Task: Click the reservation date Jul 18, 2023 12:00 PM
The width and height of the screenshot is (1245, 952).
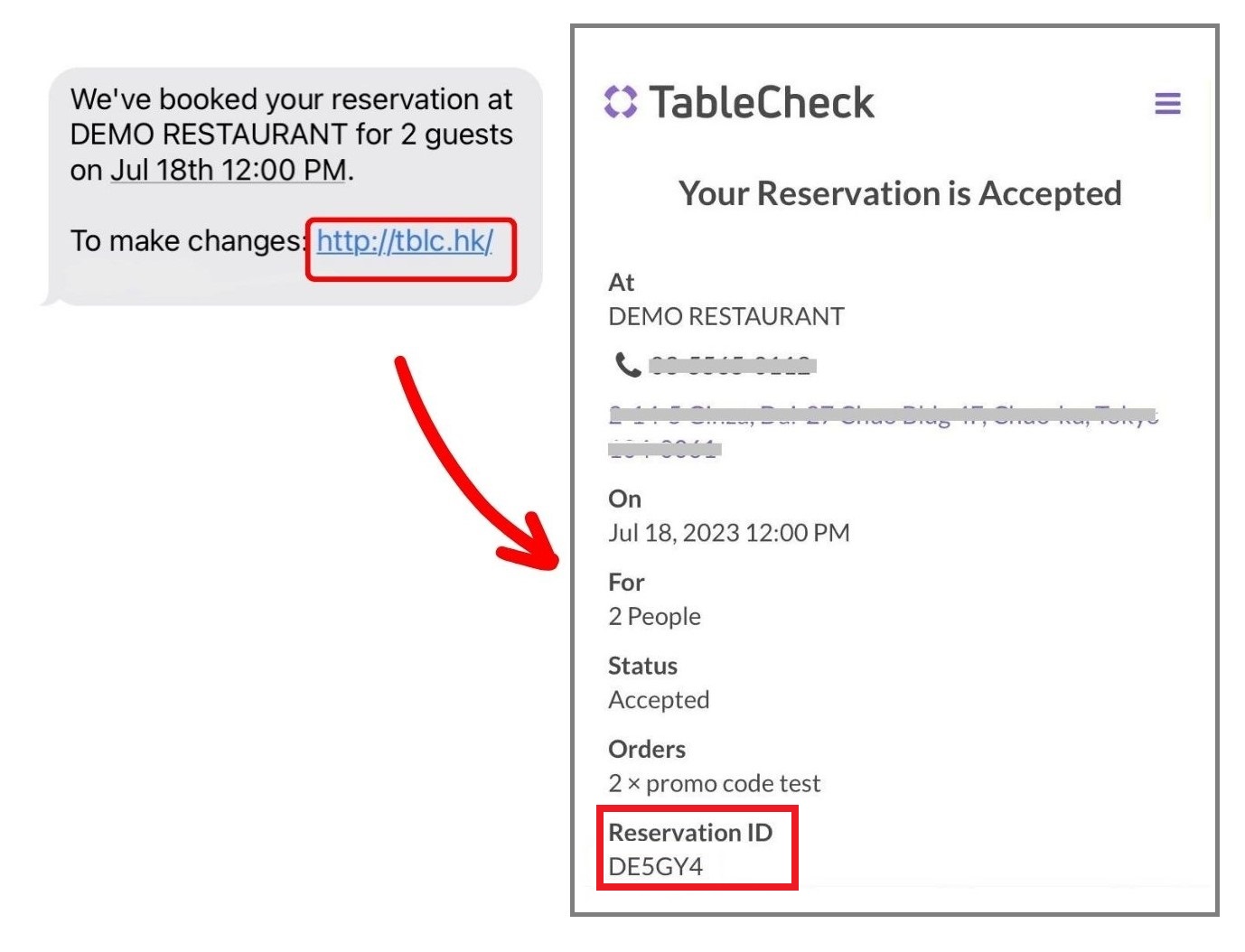Action: 728,533
